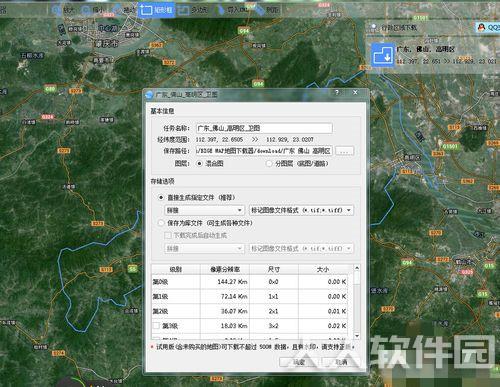
Task: Tick 下载完成后自动生成 checkbox
Action: 168,235
